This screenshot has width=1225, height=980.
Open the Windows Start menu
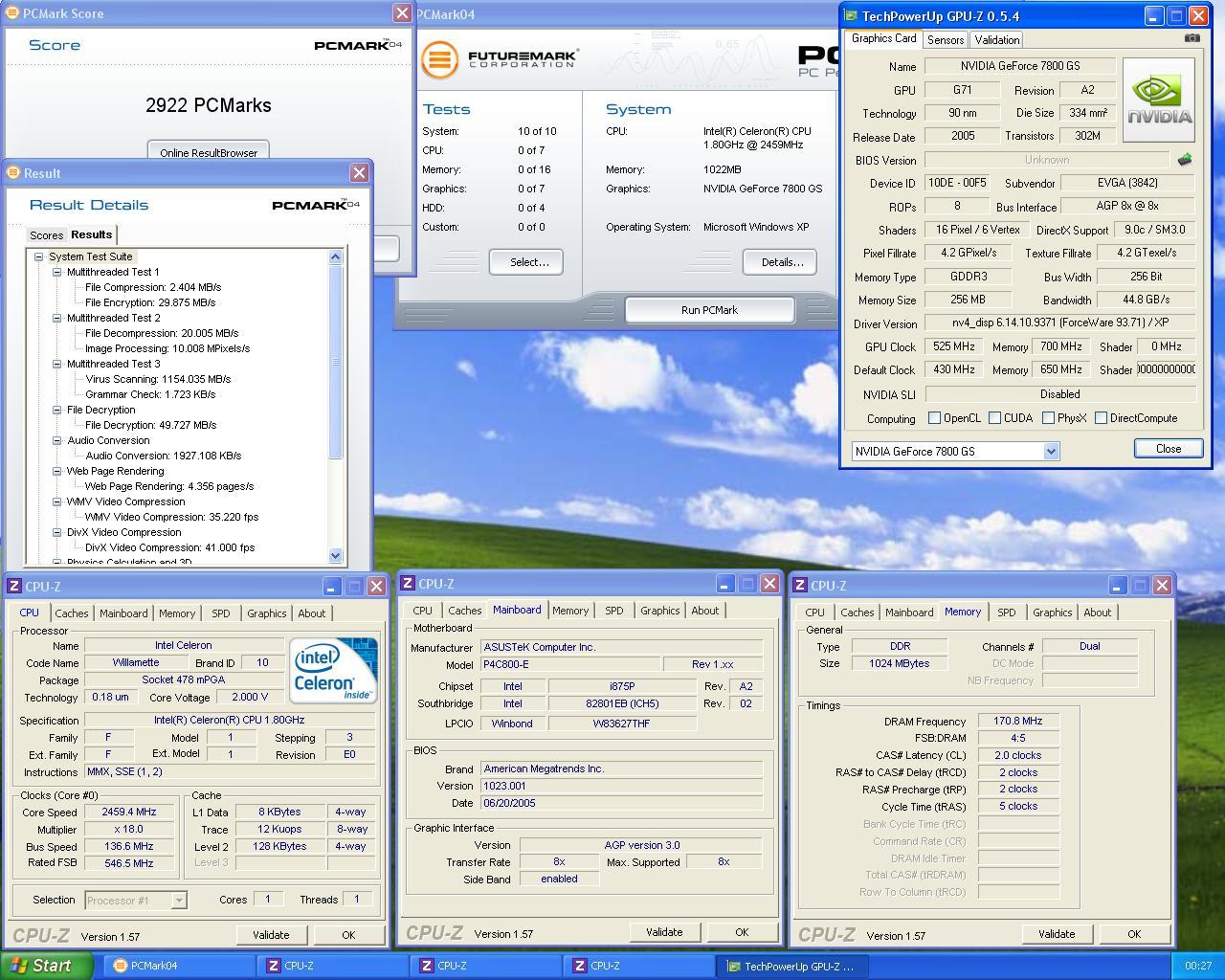[47, 966]
